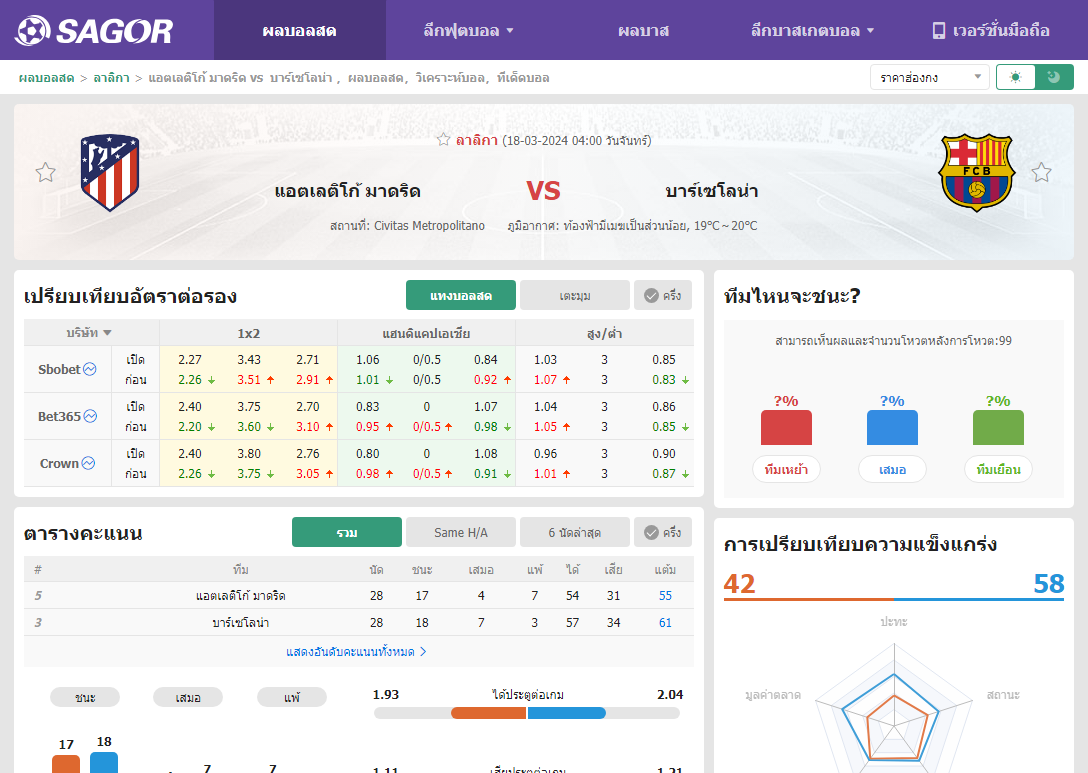Favorite Atletico Madrid with the star icon

tap(46, 172)
